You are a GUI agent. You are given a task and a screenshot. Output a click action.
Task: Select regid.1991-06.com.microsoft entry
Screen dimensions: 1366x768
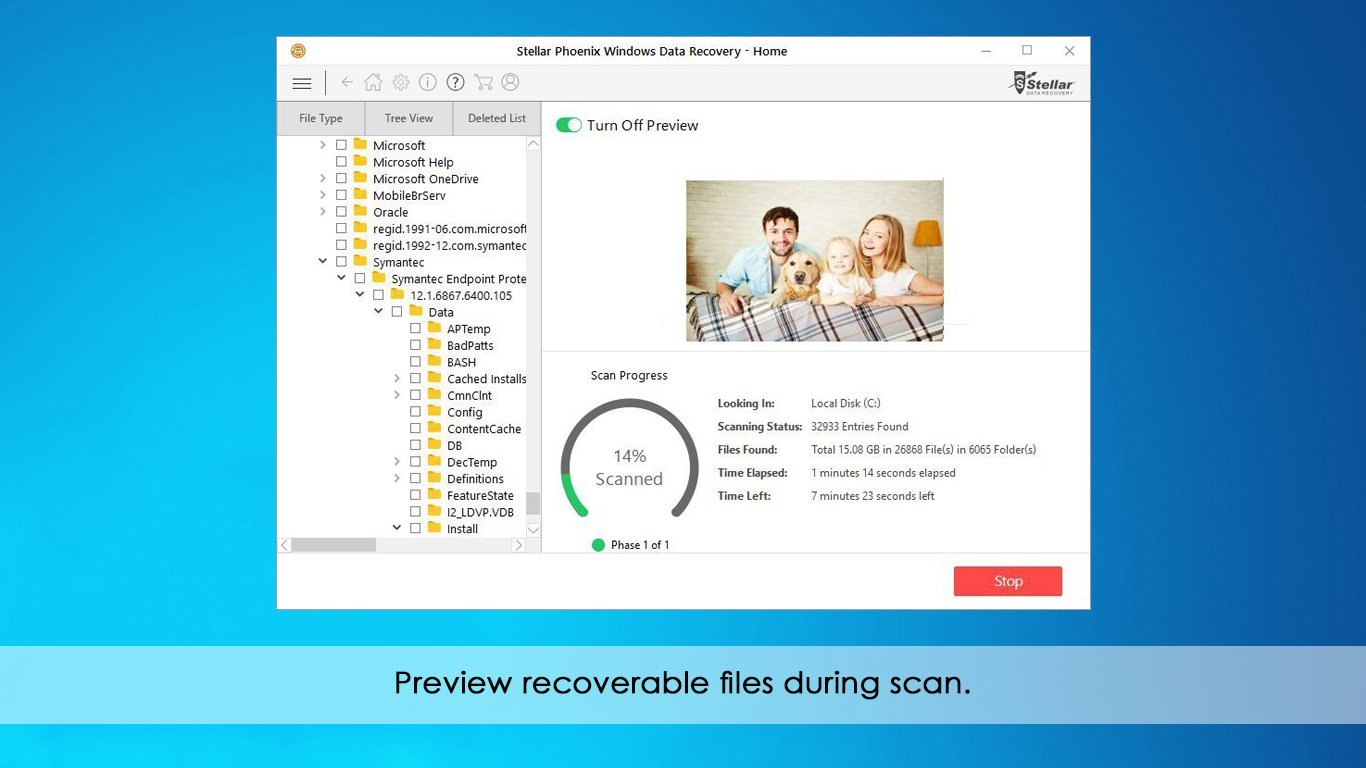(x=449, y=228)
